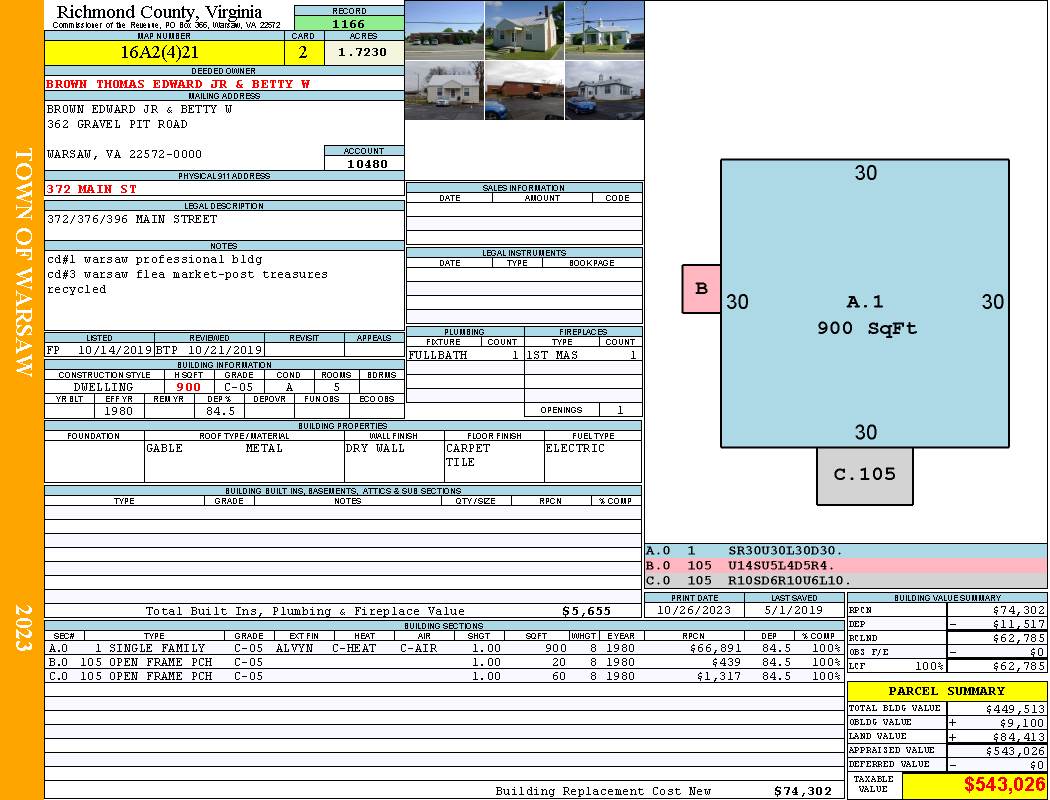Click the yellow Parcel Summary header

[947, 691]
